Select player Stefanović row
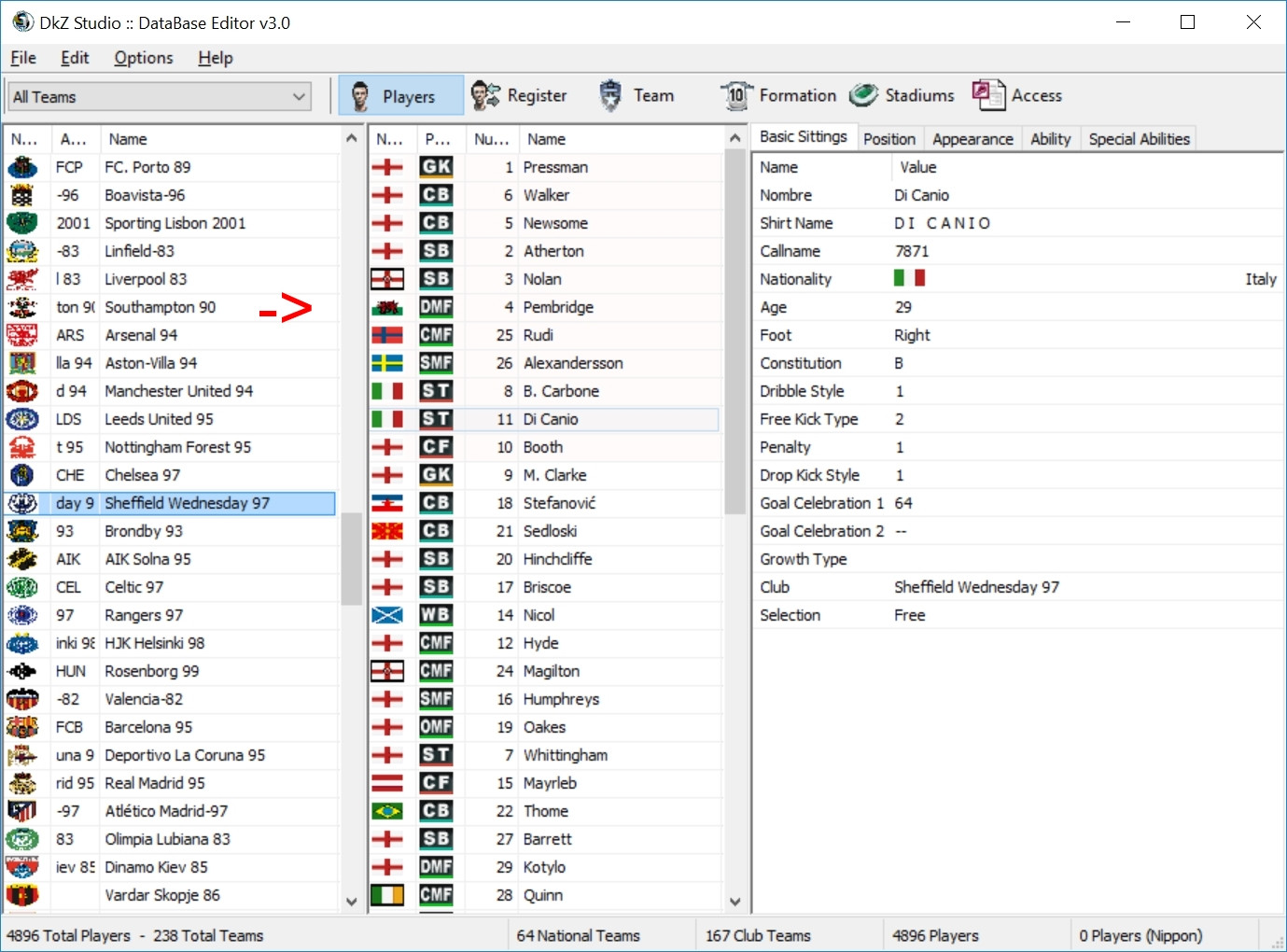Viewport: 1287px width, 952px height. coord(545,503)
